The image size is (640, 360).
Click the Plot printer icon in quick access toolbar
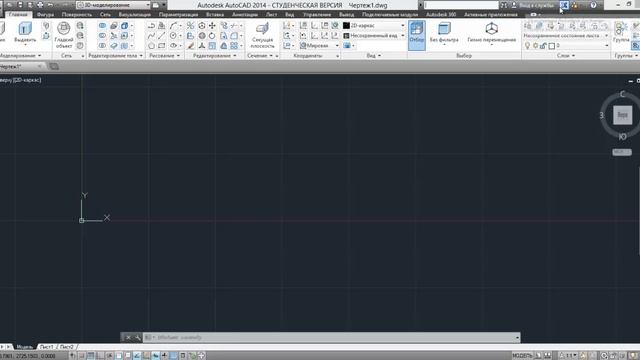coord(40,5)
